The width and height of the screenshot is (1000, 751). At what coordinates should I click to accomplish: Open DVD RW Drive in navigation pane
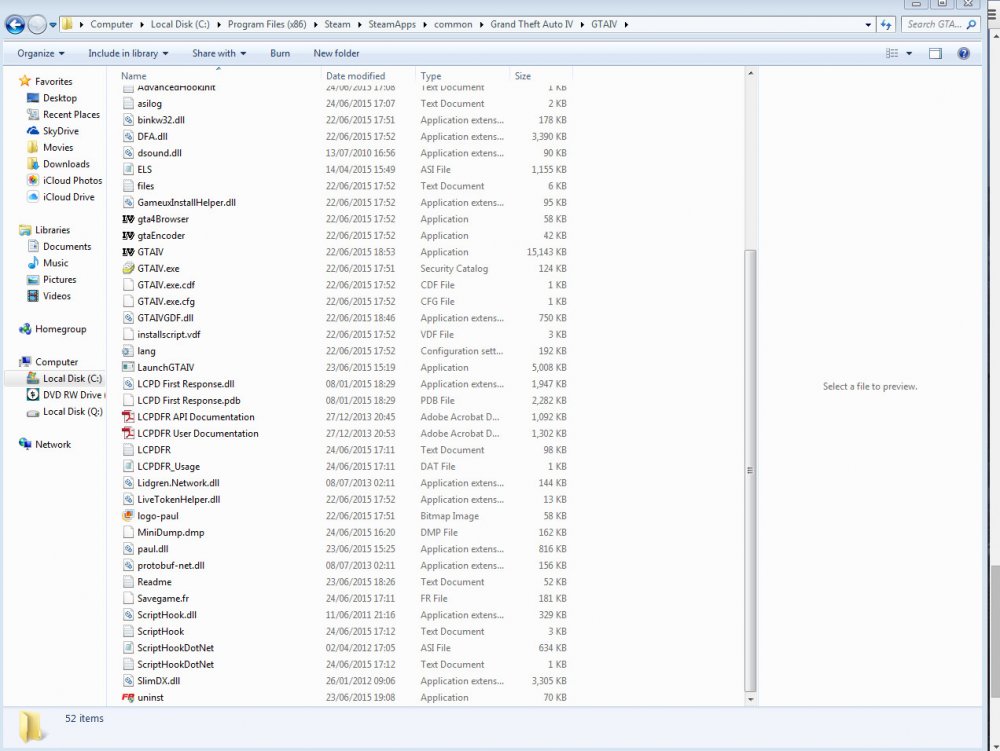tap(71, 395)
